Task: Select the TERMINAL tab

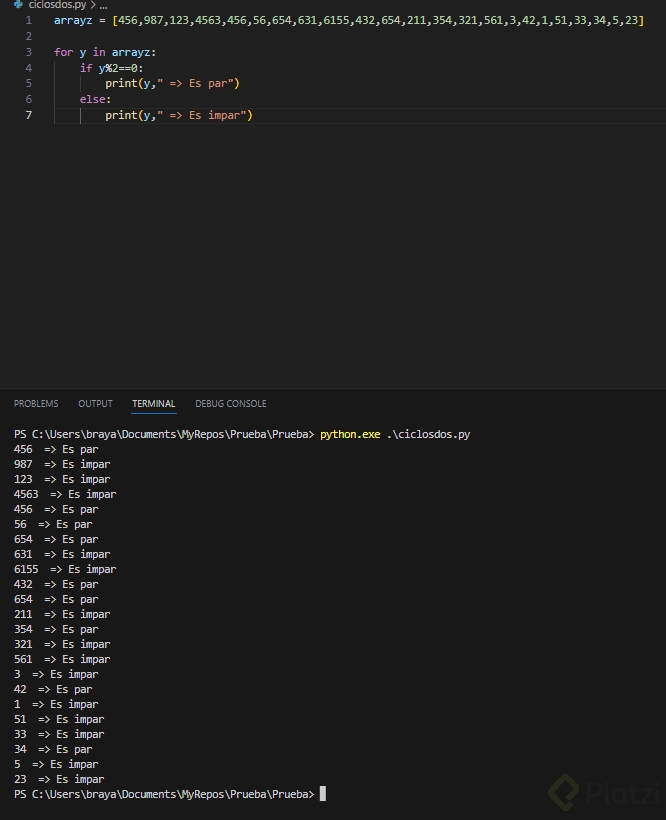Action: coord(154,404)
